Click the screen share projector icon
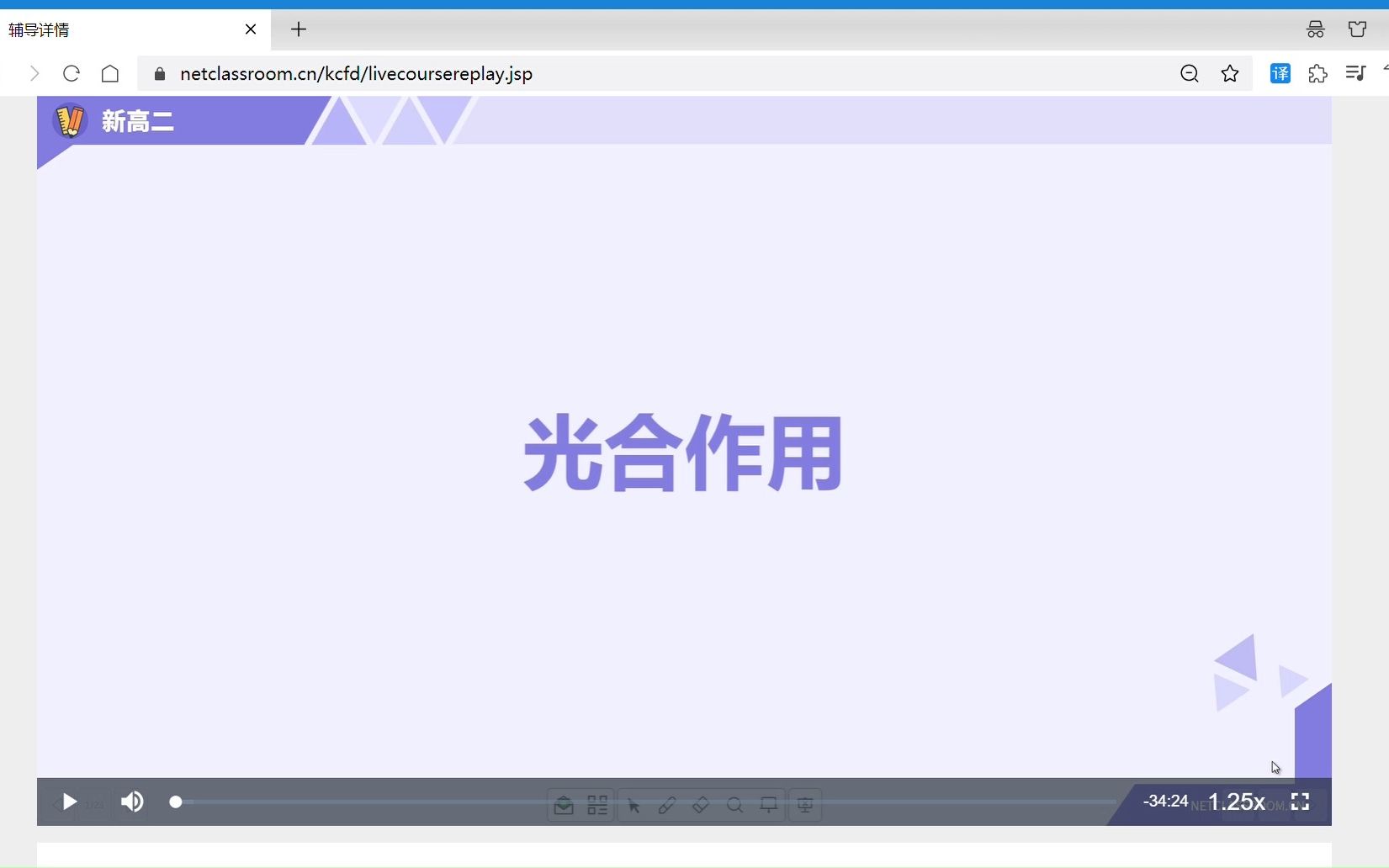This screenshot has height=868, width=1389. [805, 806]
